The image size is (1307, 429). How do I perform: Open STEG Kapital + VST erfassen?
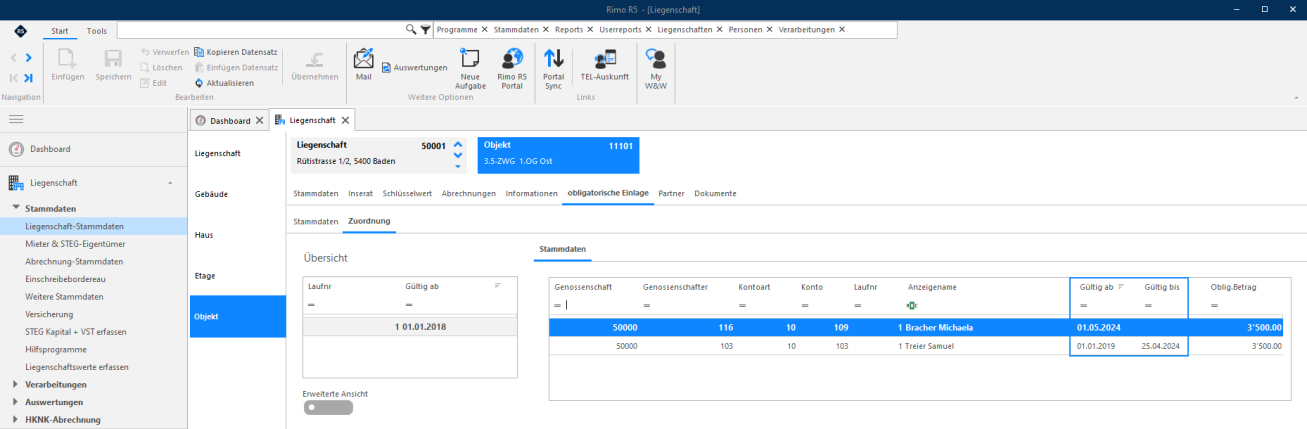coord(94,332)
